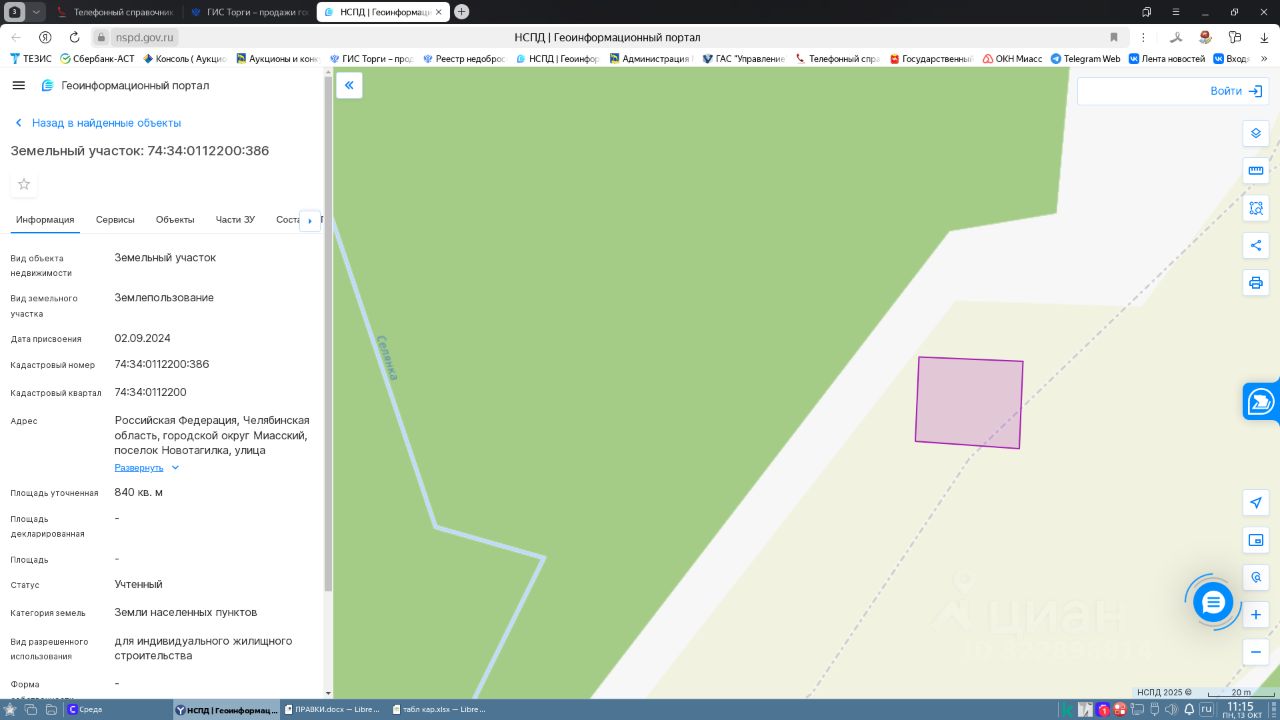Open a new browser tab
1280x720 pixels.
click(461, 12)
